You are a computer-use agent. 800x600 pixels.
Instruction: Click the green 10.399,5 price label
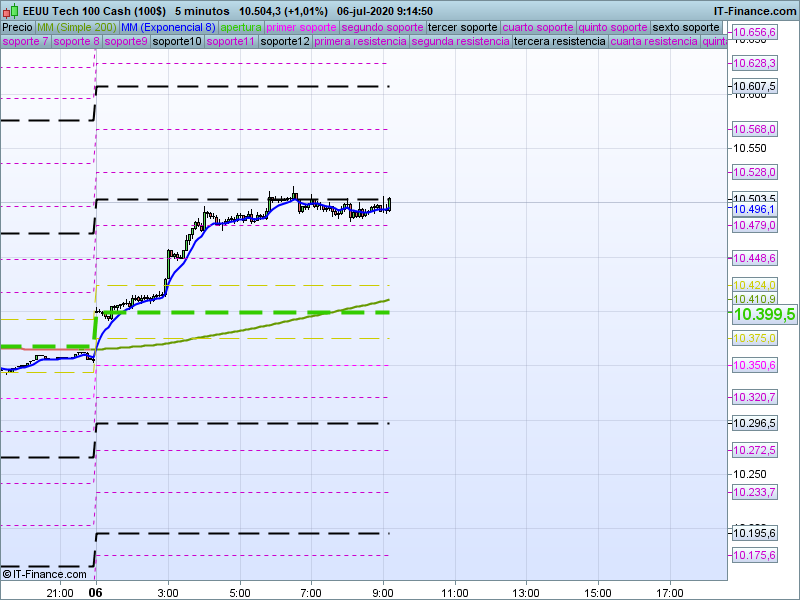[764, 315]
